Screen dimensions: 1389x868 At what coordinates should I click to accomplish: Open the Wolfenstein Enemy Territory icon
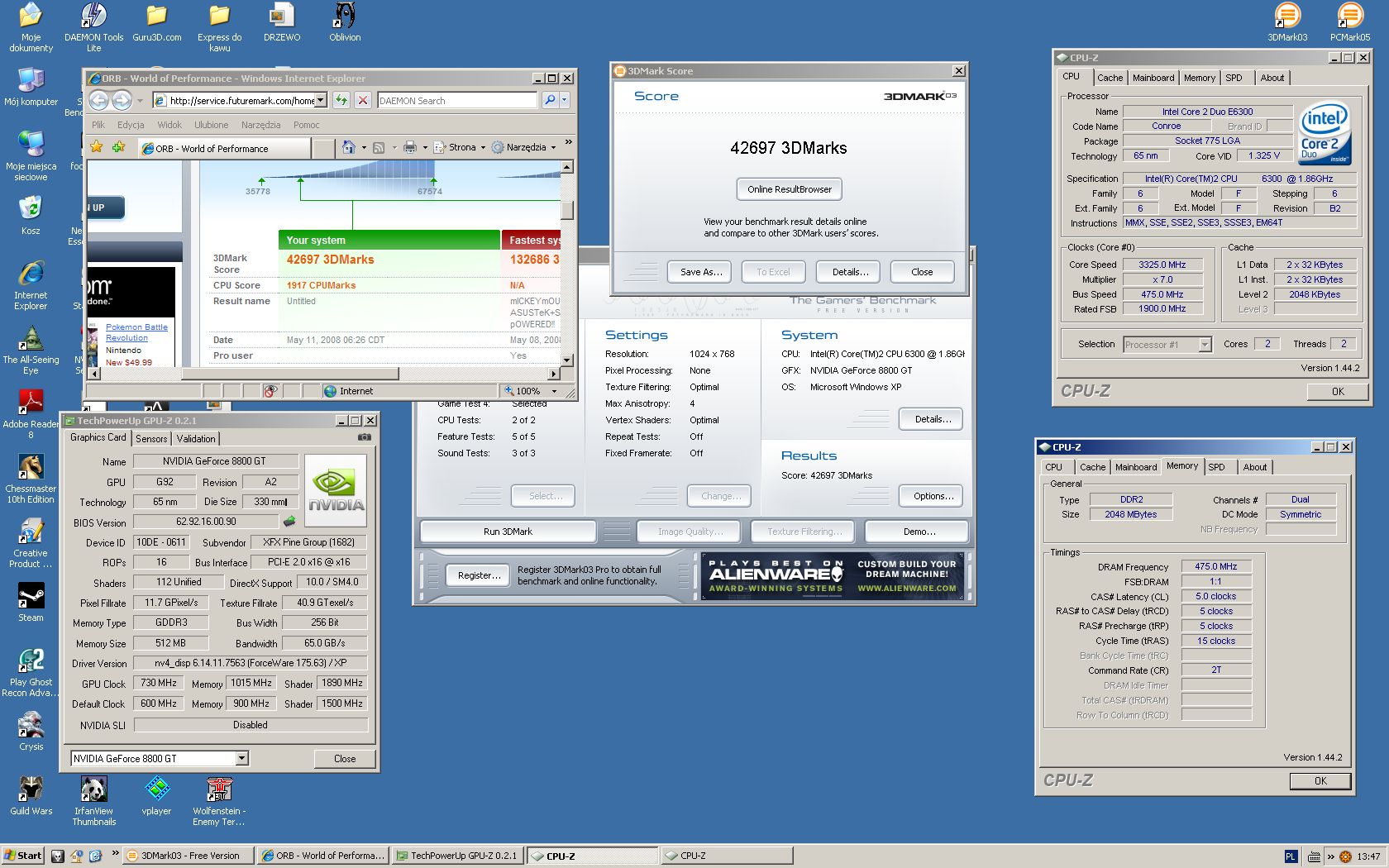[x=219, y=801]
